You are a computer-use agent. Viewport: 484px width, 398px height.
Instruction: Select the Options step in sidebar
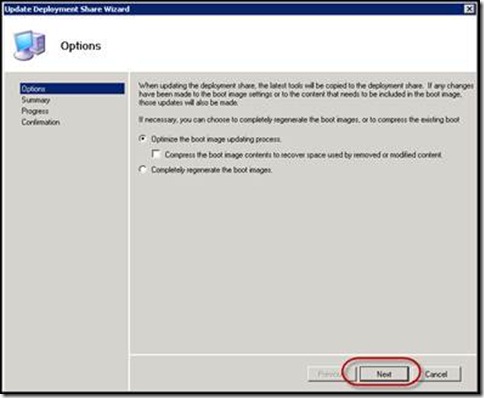pyautogui.click(x=72, y=89)
